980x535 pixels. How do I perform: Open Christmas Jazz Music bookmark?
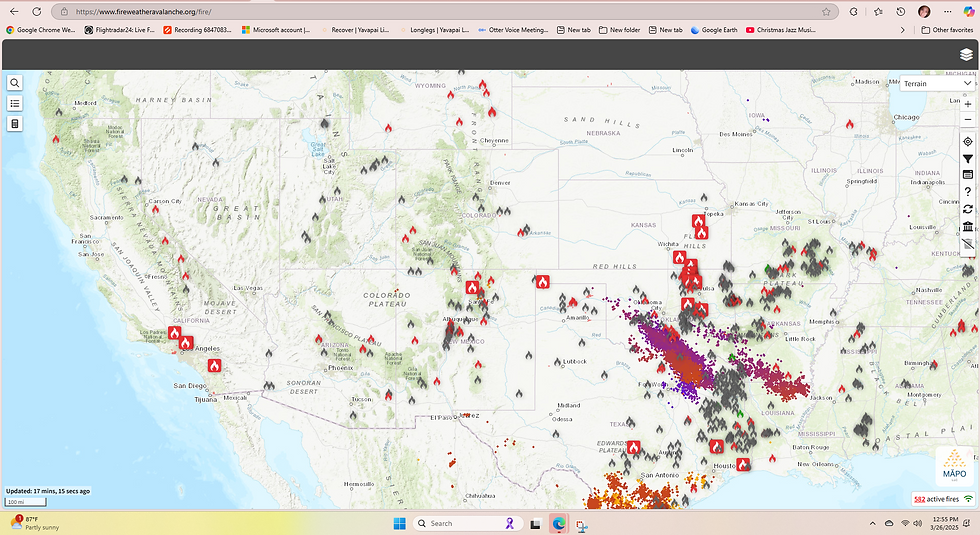[781, 29]
